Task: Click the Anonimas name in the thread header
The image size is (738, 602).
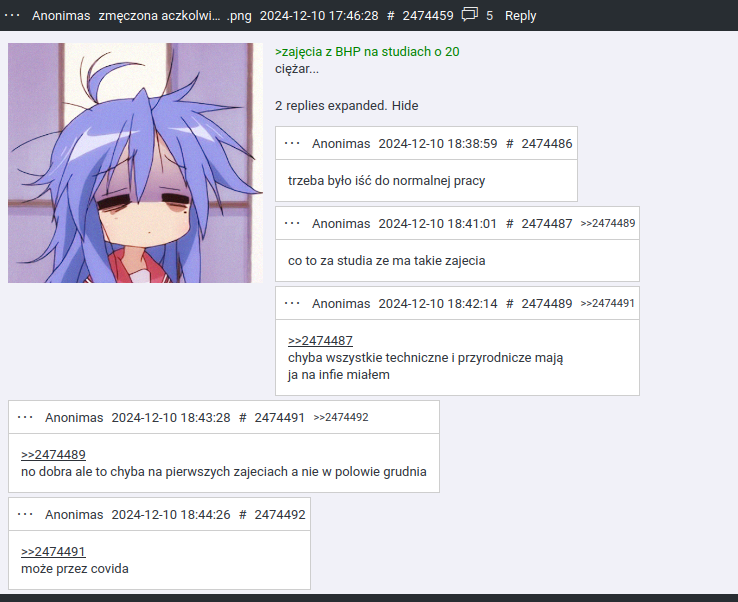Action: [61, 16]
